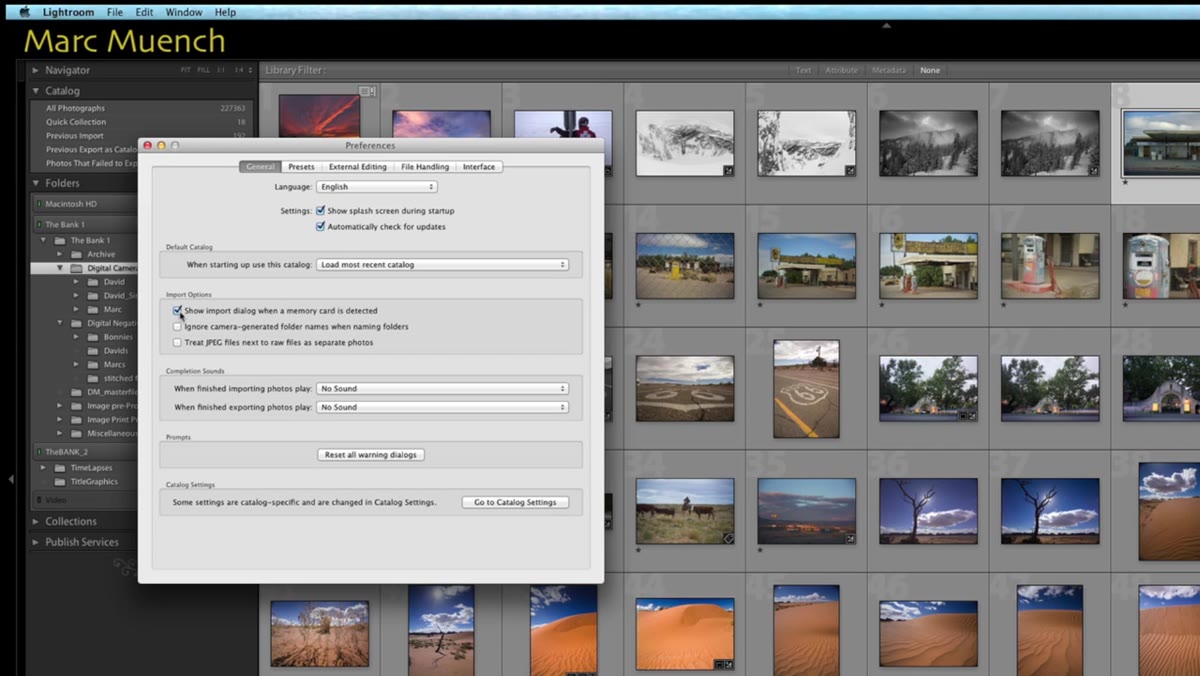Expand the Navigator panel
Viewport: 1200px width, 676px height.
[x=36, y=71]
